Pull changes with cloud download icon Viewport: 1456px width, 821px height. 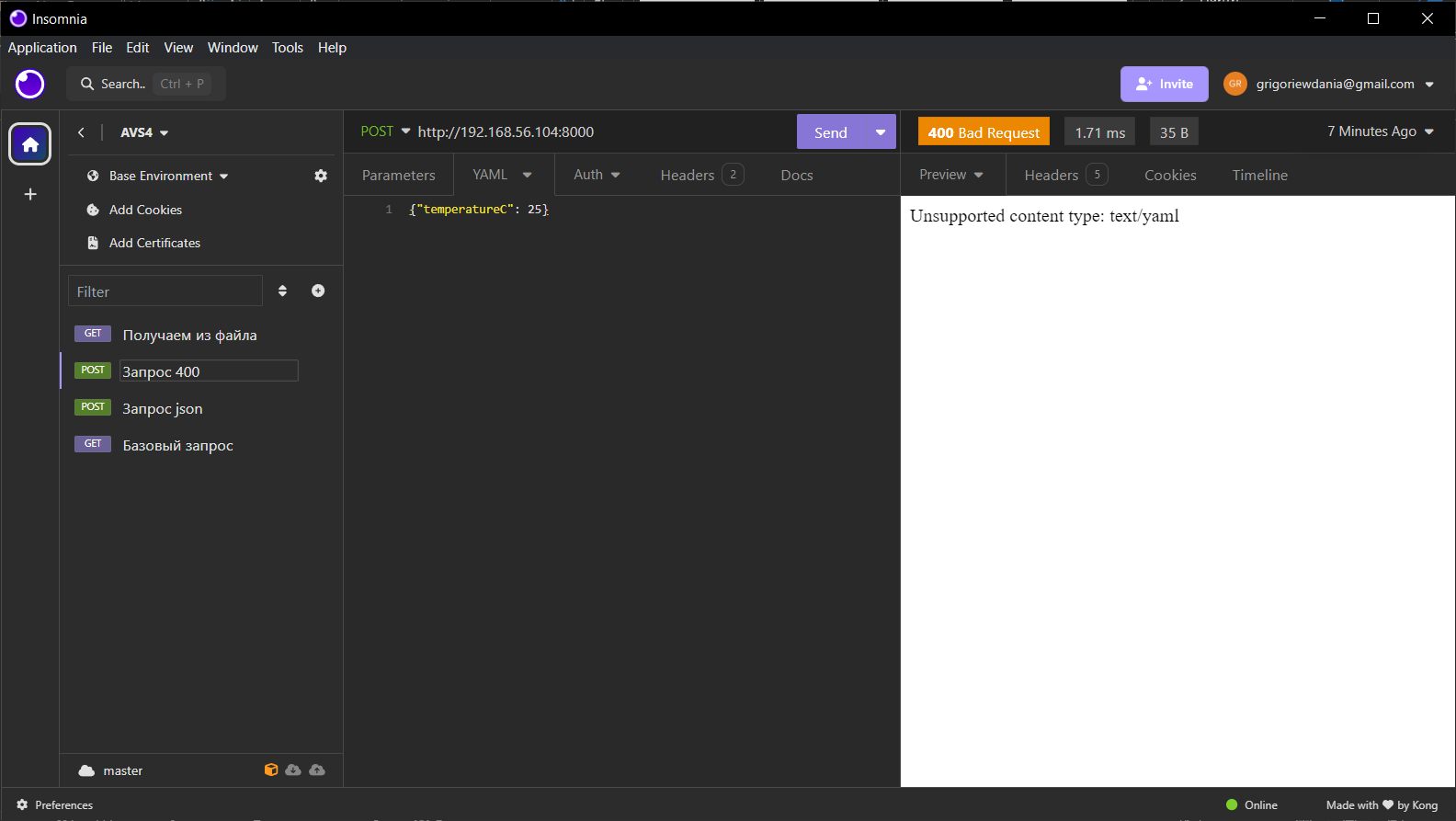293,770
